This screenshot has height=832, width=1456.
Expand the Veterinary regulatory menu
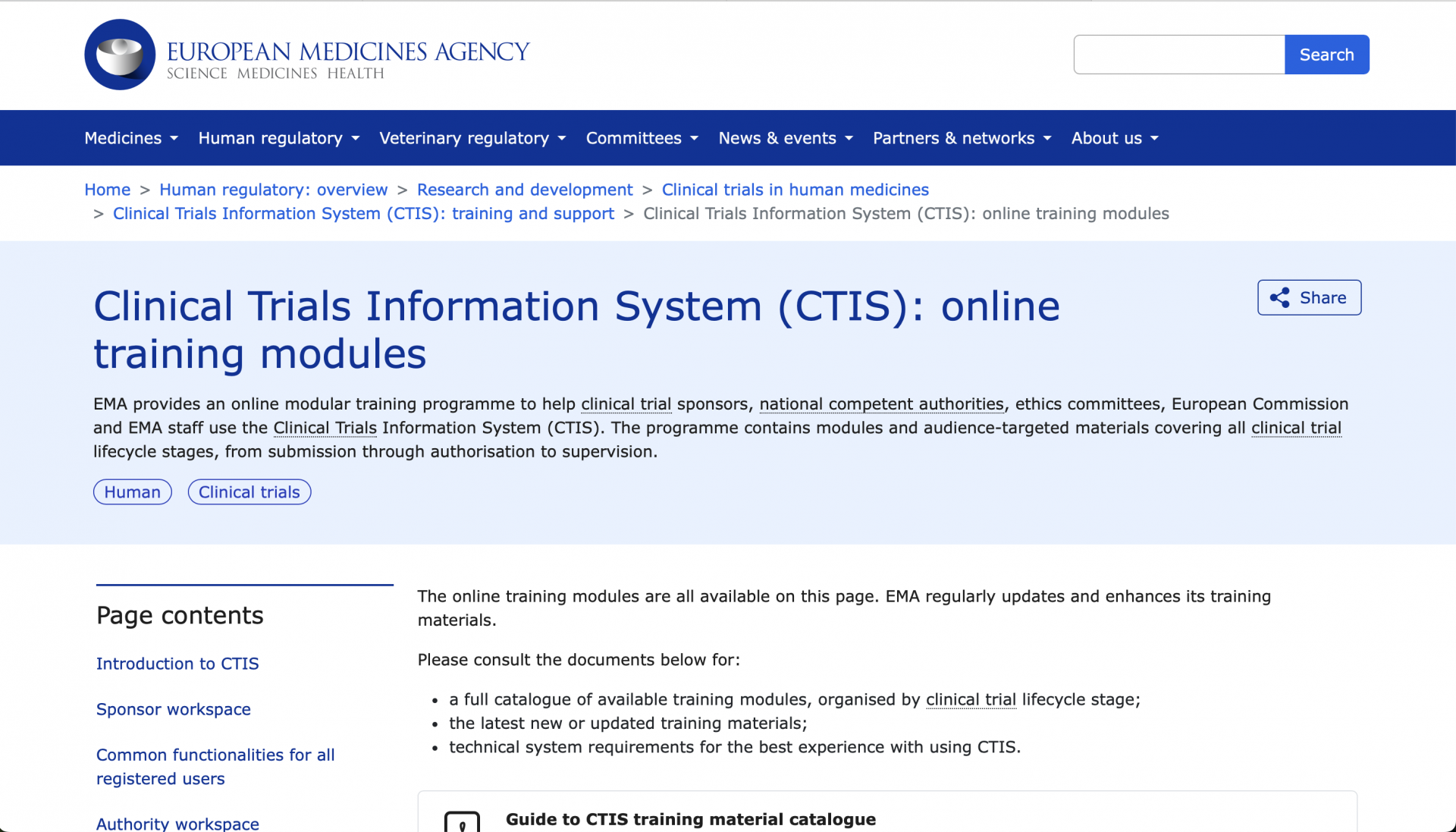472,138
